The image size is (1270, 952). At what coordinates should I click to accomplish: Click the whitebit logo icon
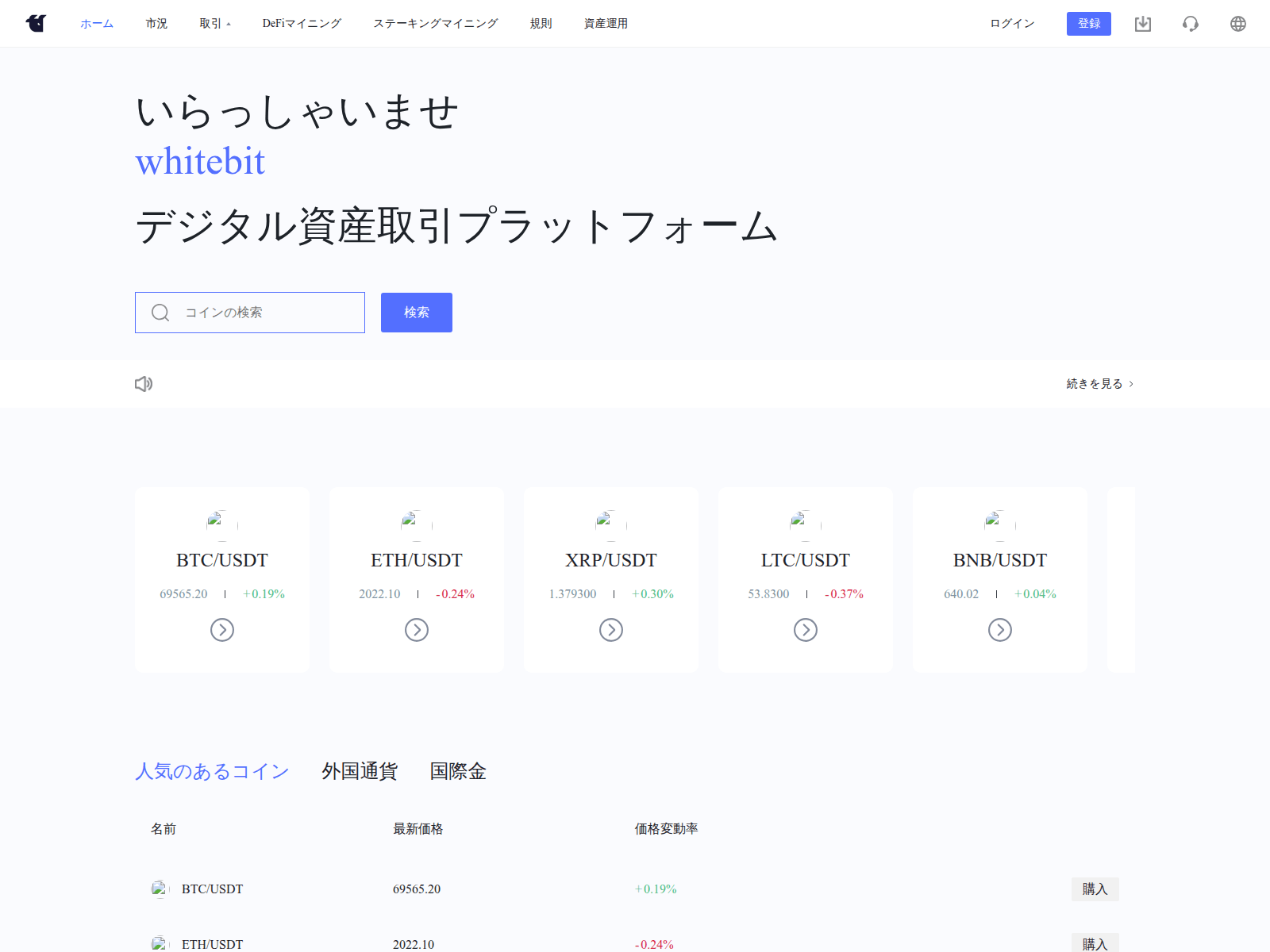coord(36,23)
